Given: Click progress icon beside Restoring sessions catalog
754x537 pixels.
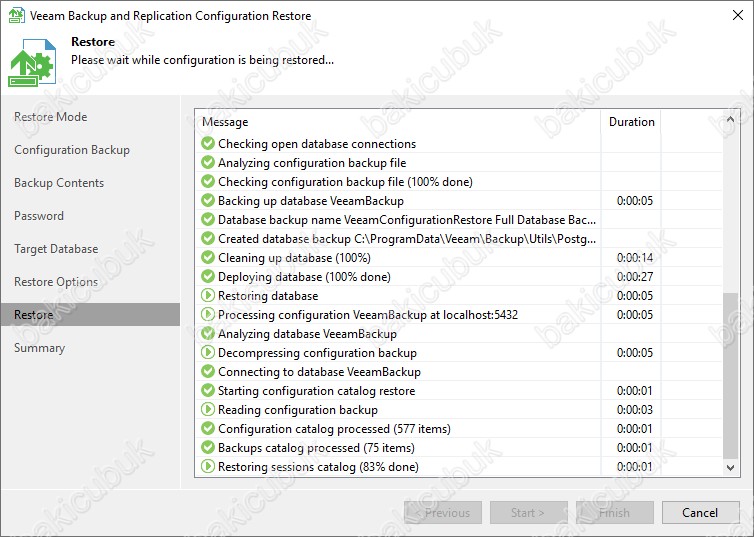Looking at the screenshot, I should (208, 467).
